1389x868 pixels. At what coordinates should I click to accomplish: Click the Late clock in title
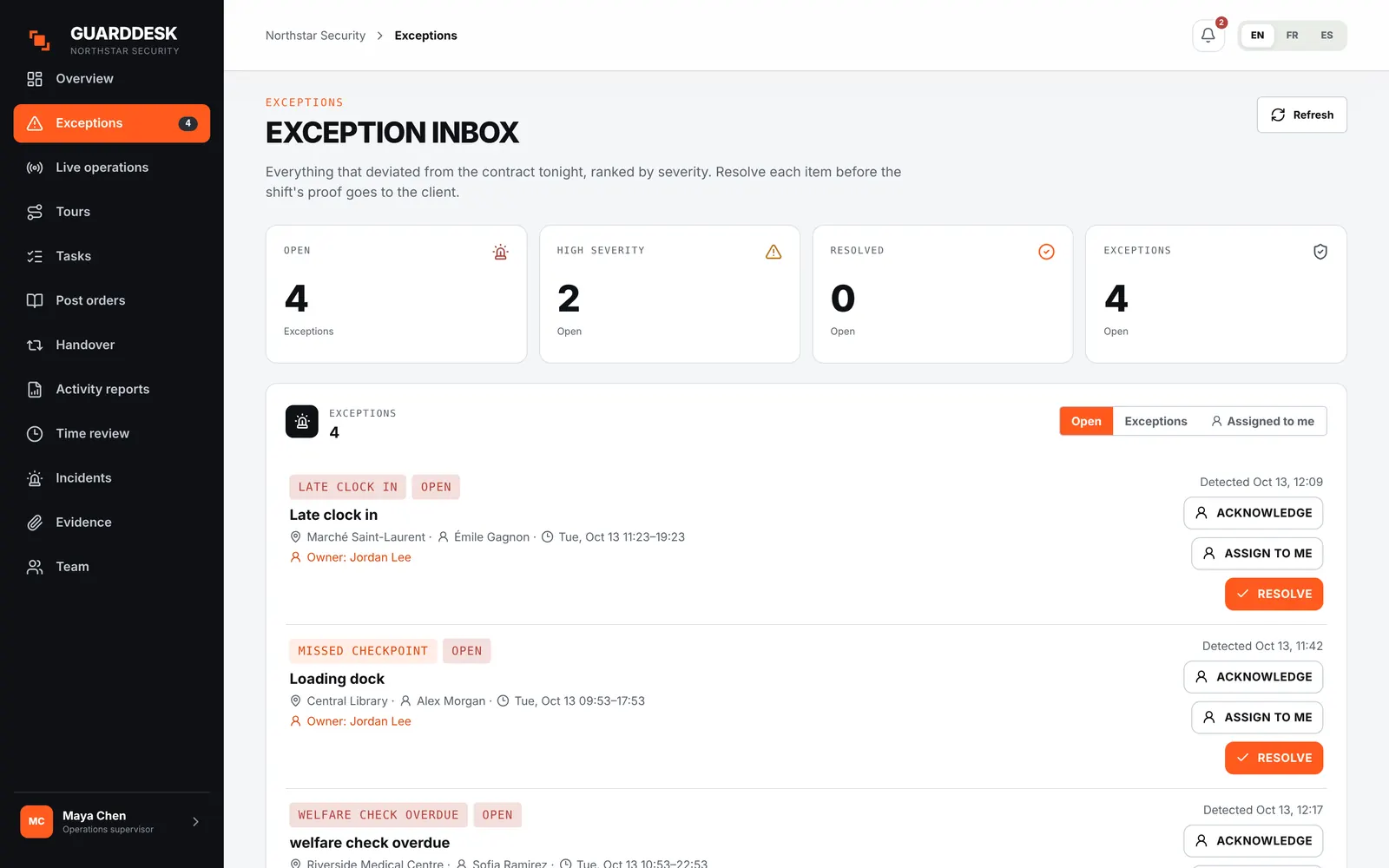pyautogui.click(x=333, y=515)
